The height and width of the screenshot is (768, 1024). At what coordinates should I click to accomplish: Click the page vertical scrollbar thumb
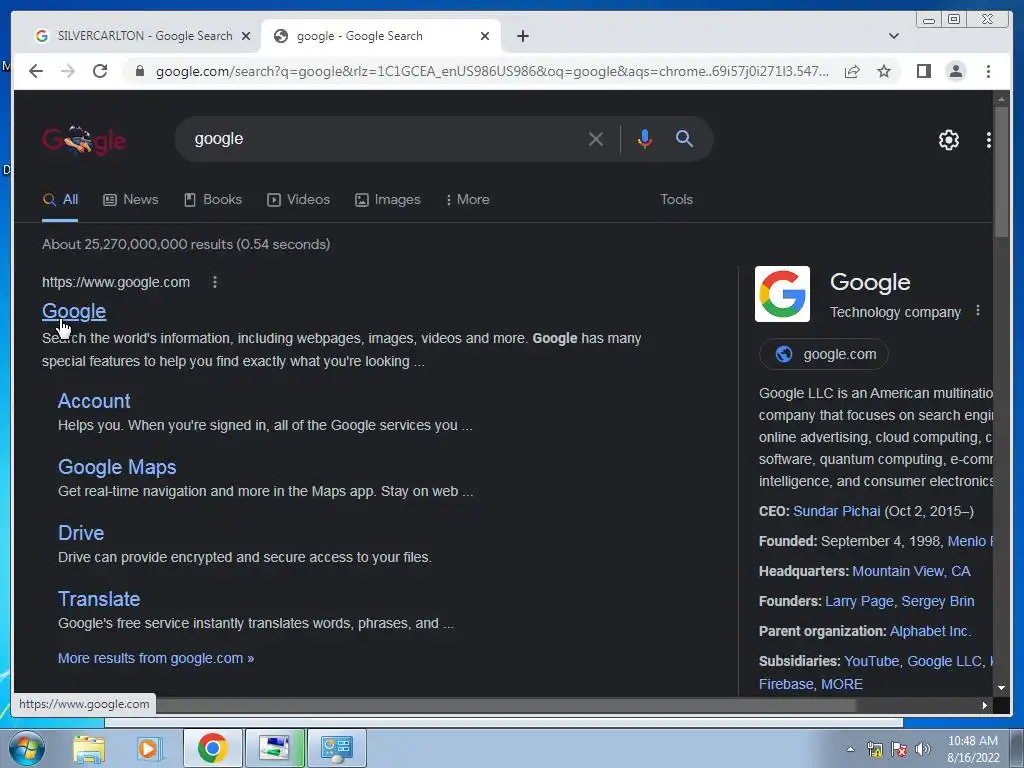pyautogui.click(x=1001, y=173)
